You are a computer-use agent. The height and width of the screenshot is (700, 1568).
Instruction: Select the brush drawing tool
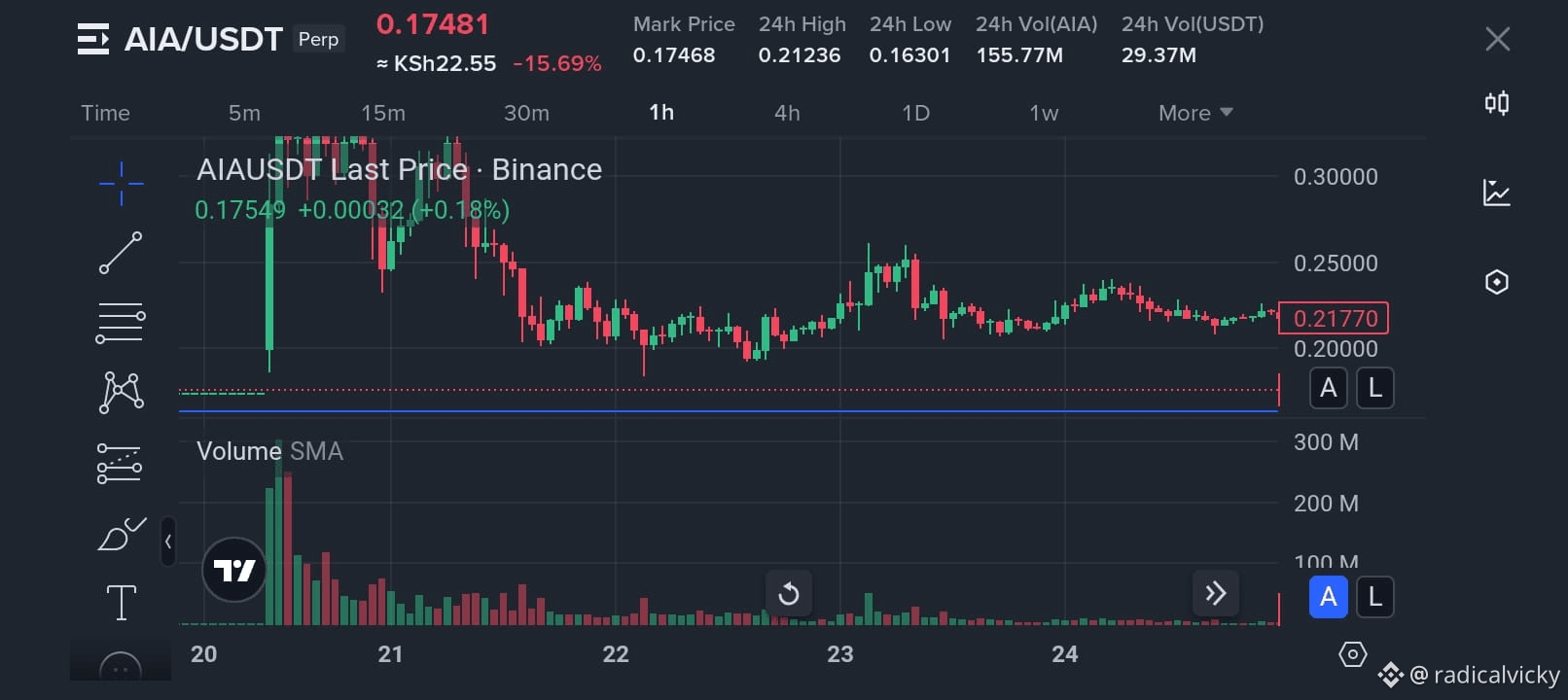point(121,534)
